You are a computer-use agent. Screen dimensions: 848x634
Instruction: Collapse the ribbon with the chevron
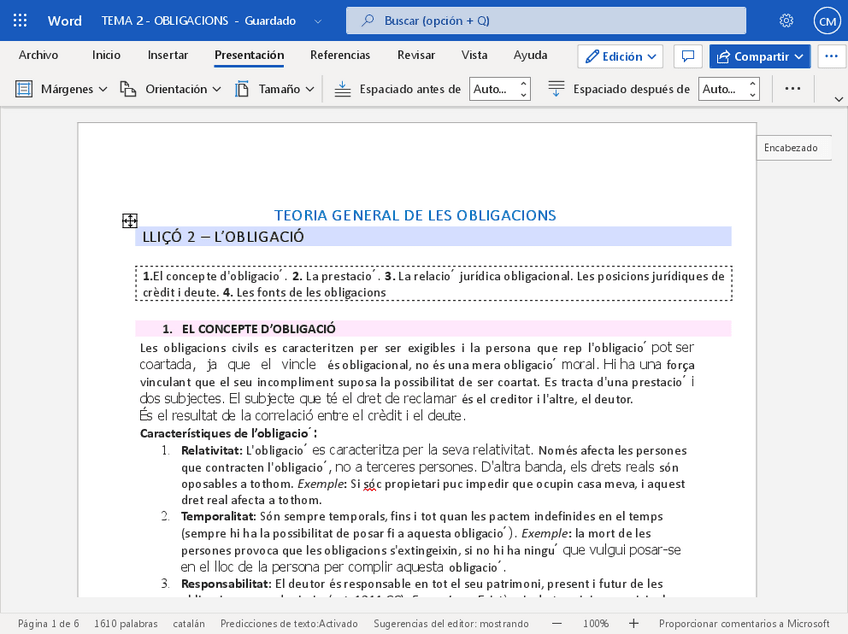pos(837,97)
